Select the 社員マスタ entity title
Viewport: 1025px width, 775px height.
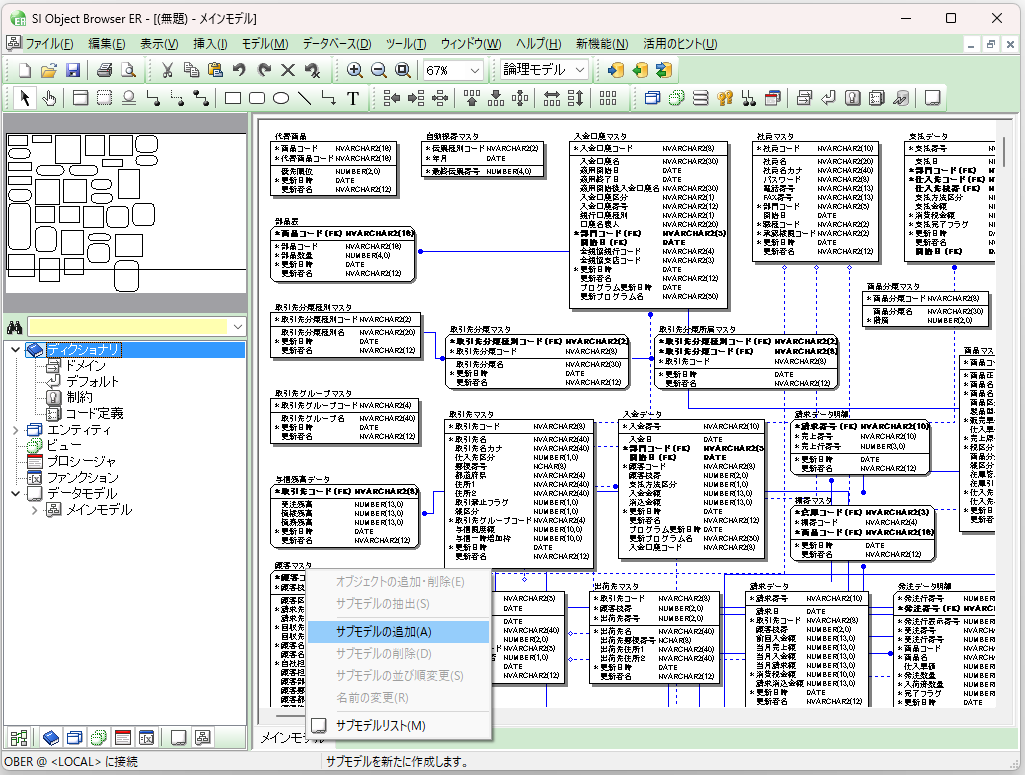click(775, 137)
